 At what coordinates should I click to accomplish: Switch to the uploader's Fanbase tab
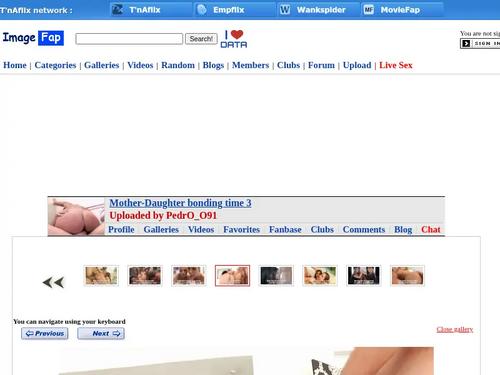click(x=285, y=229)
